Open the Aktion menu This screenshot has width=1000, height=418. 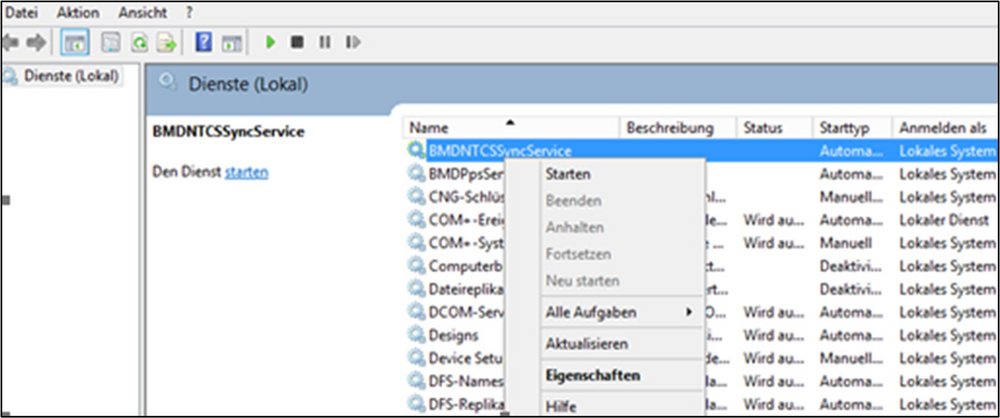click(78, 13)
